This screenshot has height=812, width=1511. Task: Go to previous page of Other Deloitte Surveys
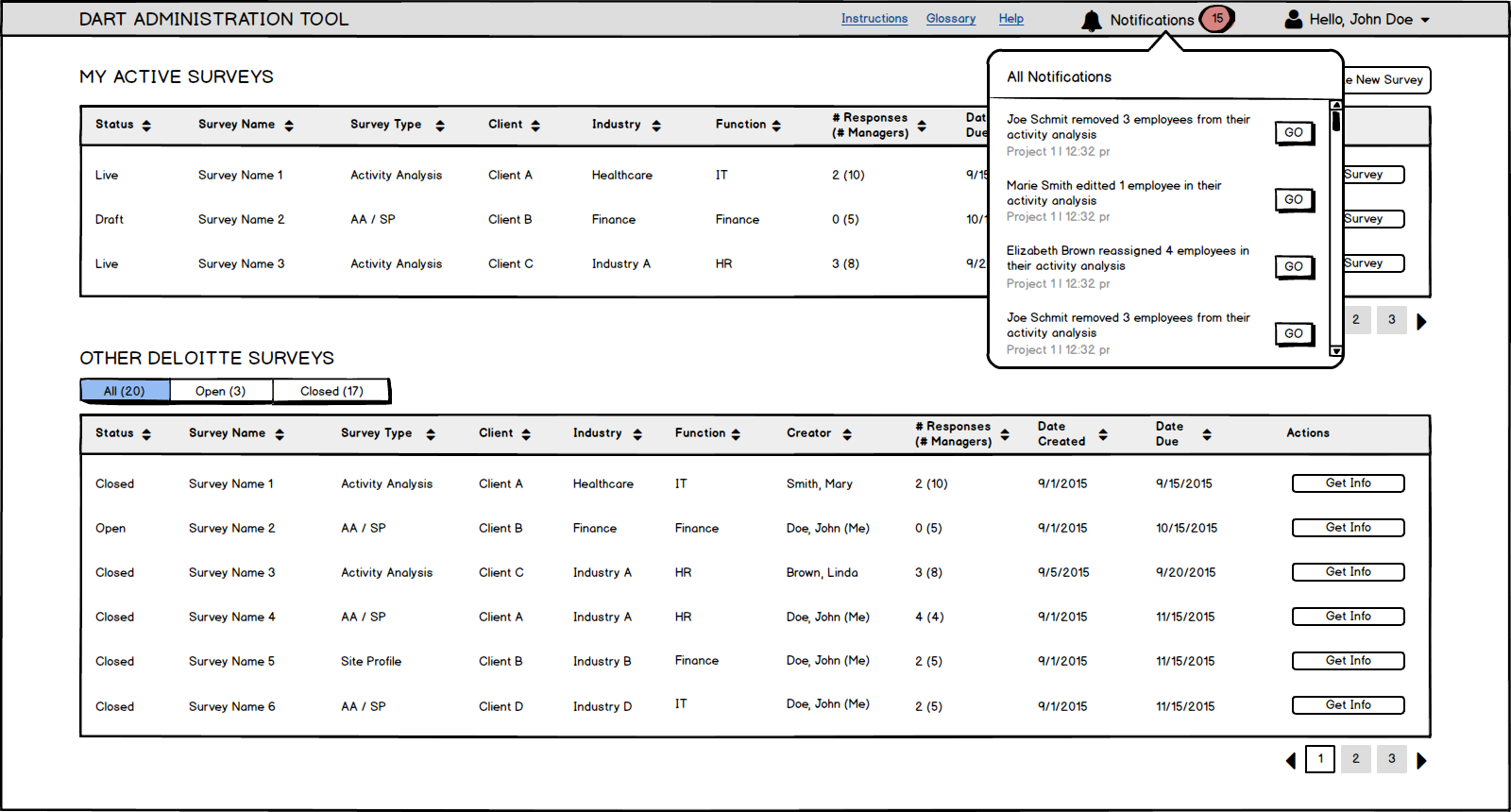[1291, 760]
